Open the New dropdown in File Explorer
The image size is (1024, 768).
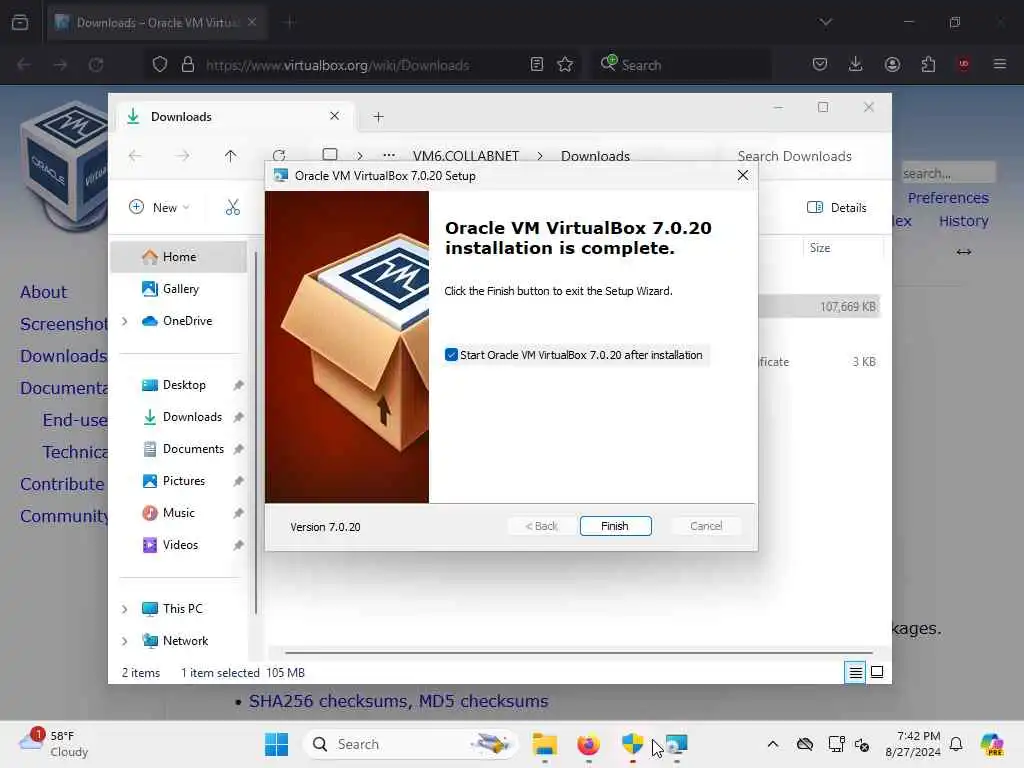[x=159, y=207]
